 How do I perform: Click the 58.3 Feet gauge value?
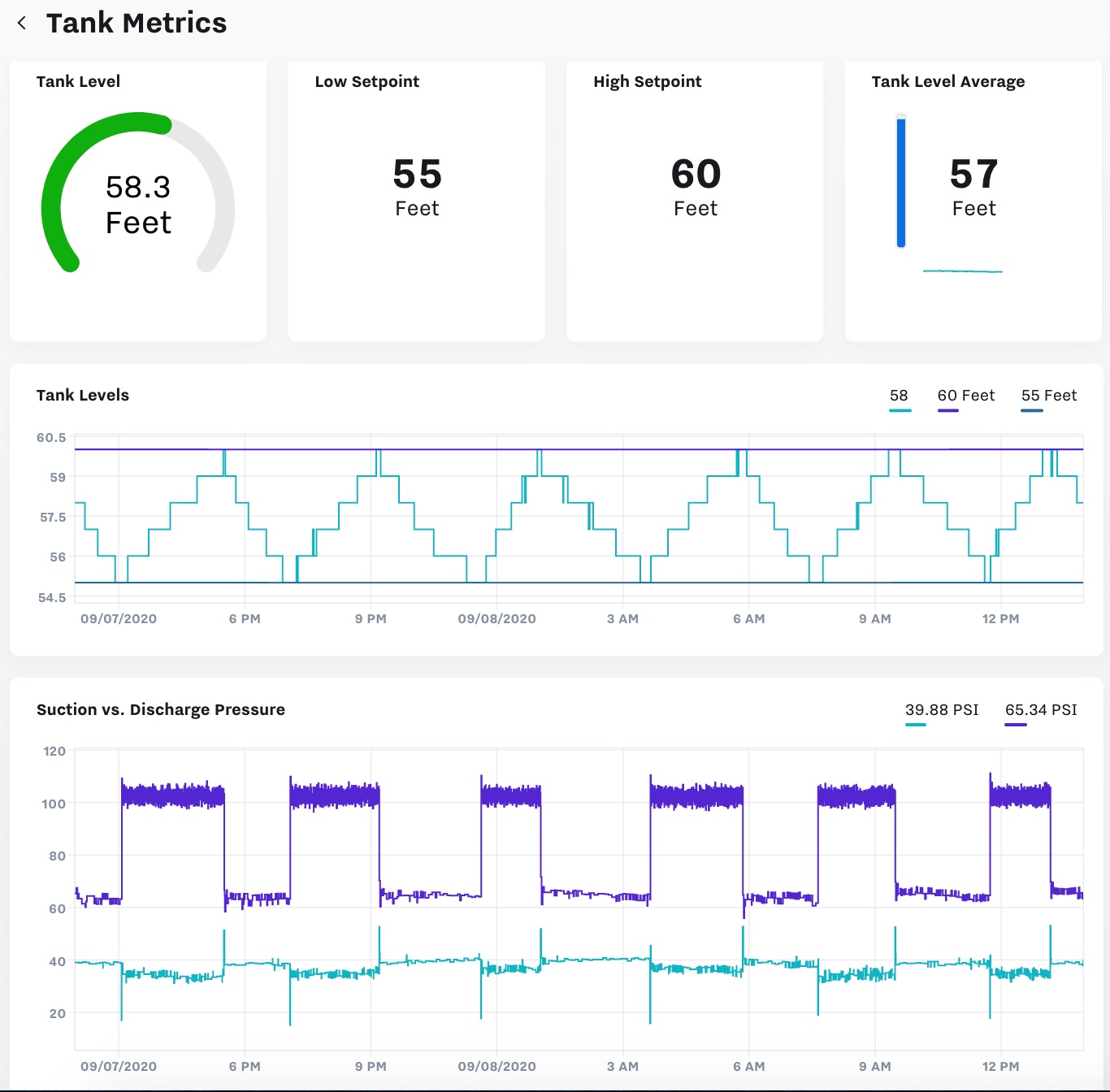pos(138,205)
